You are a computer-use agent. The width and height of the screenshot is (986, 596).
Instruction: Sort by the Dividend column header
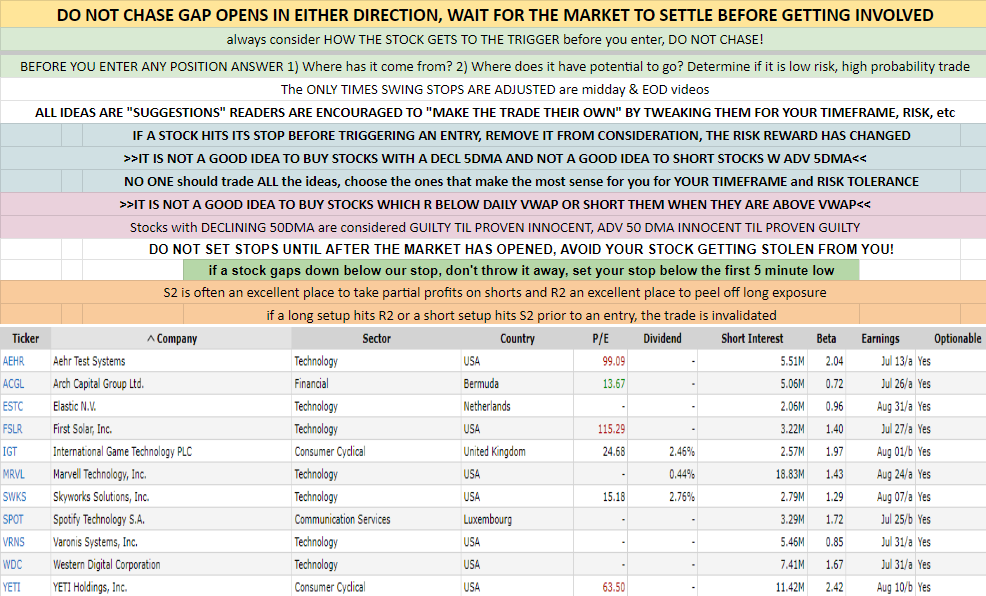[x=662, y=338]
